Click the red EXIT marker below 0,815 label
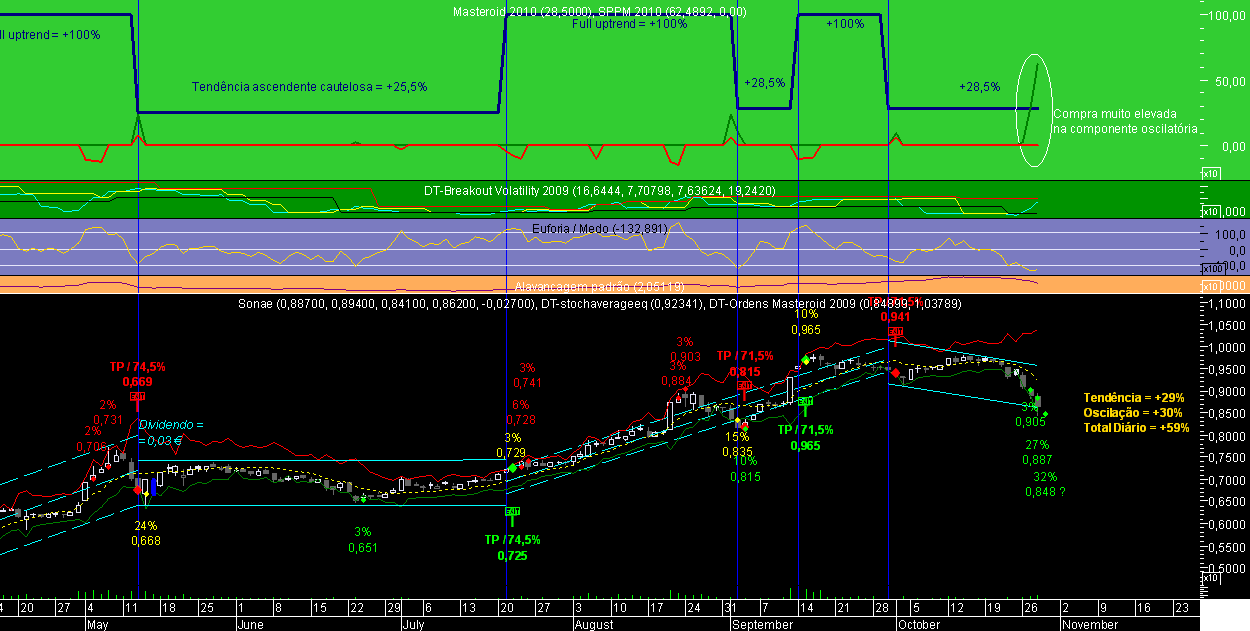 744,386
